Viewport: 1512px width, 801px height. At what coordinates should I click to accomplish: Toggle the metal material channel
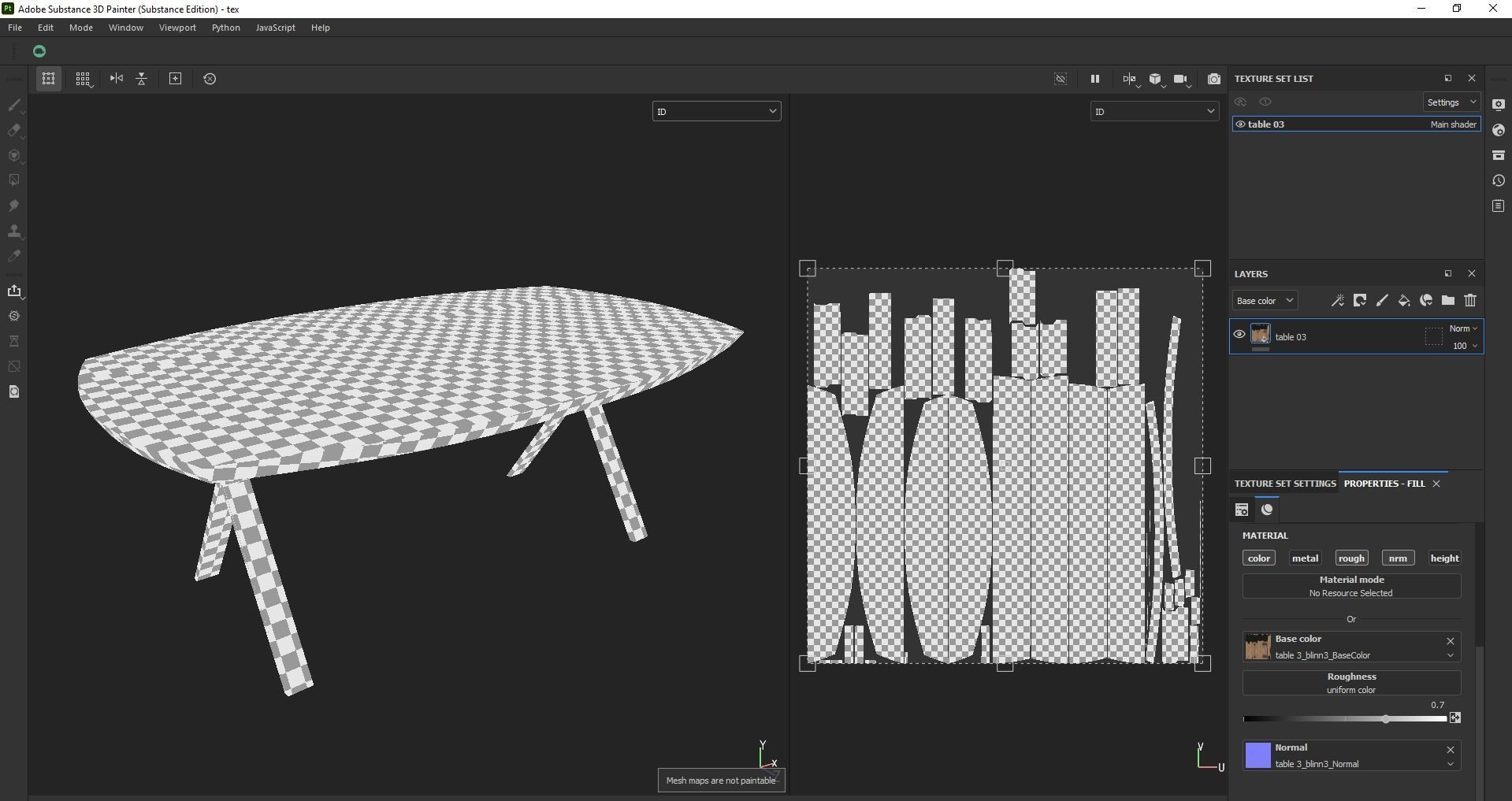1305,558
